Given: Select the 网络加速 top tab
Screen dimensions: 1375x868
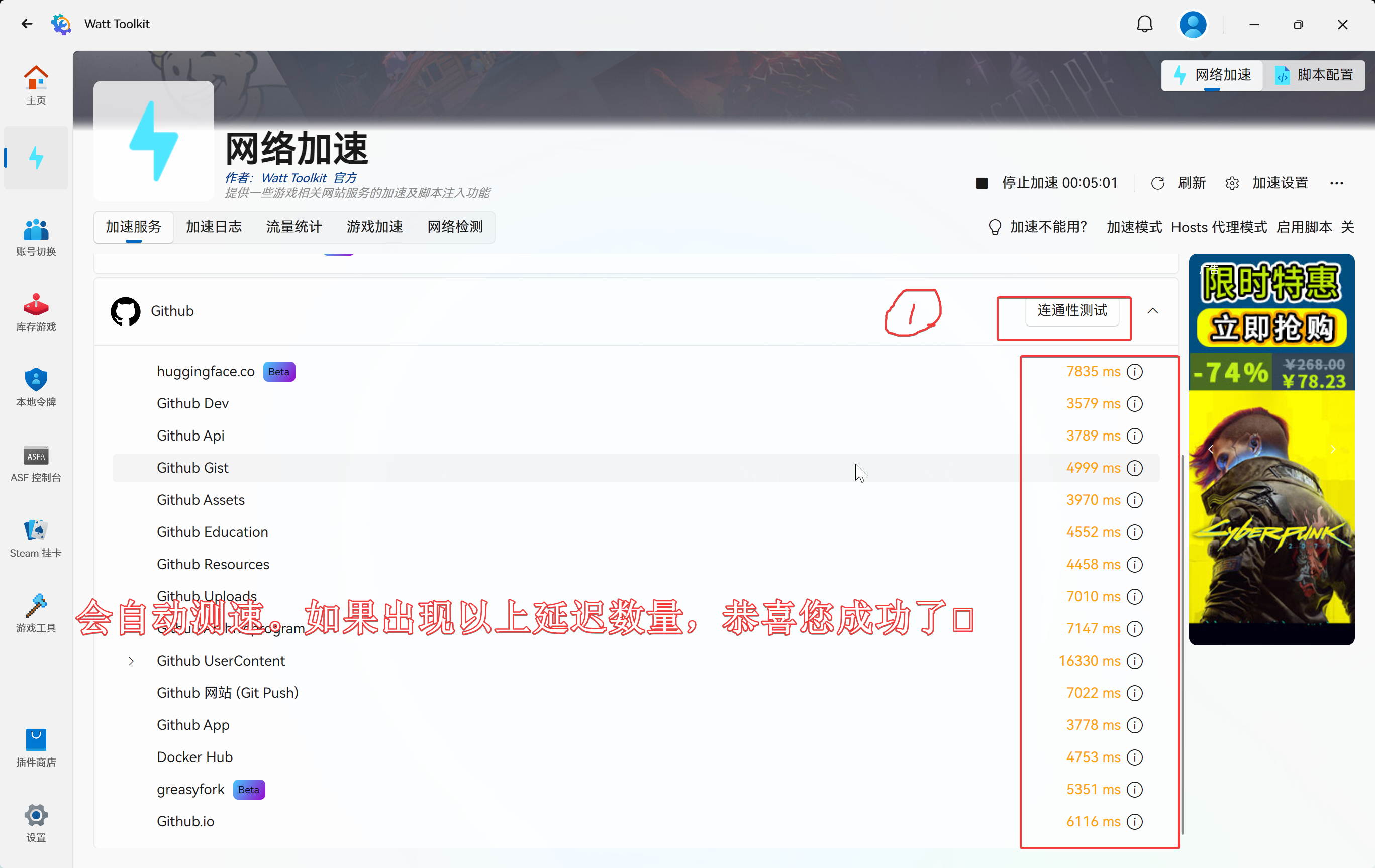Looking at the screenshot, I should coord(1212,75).
